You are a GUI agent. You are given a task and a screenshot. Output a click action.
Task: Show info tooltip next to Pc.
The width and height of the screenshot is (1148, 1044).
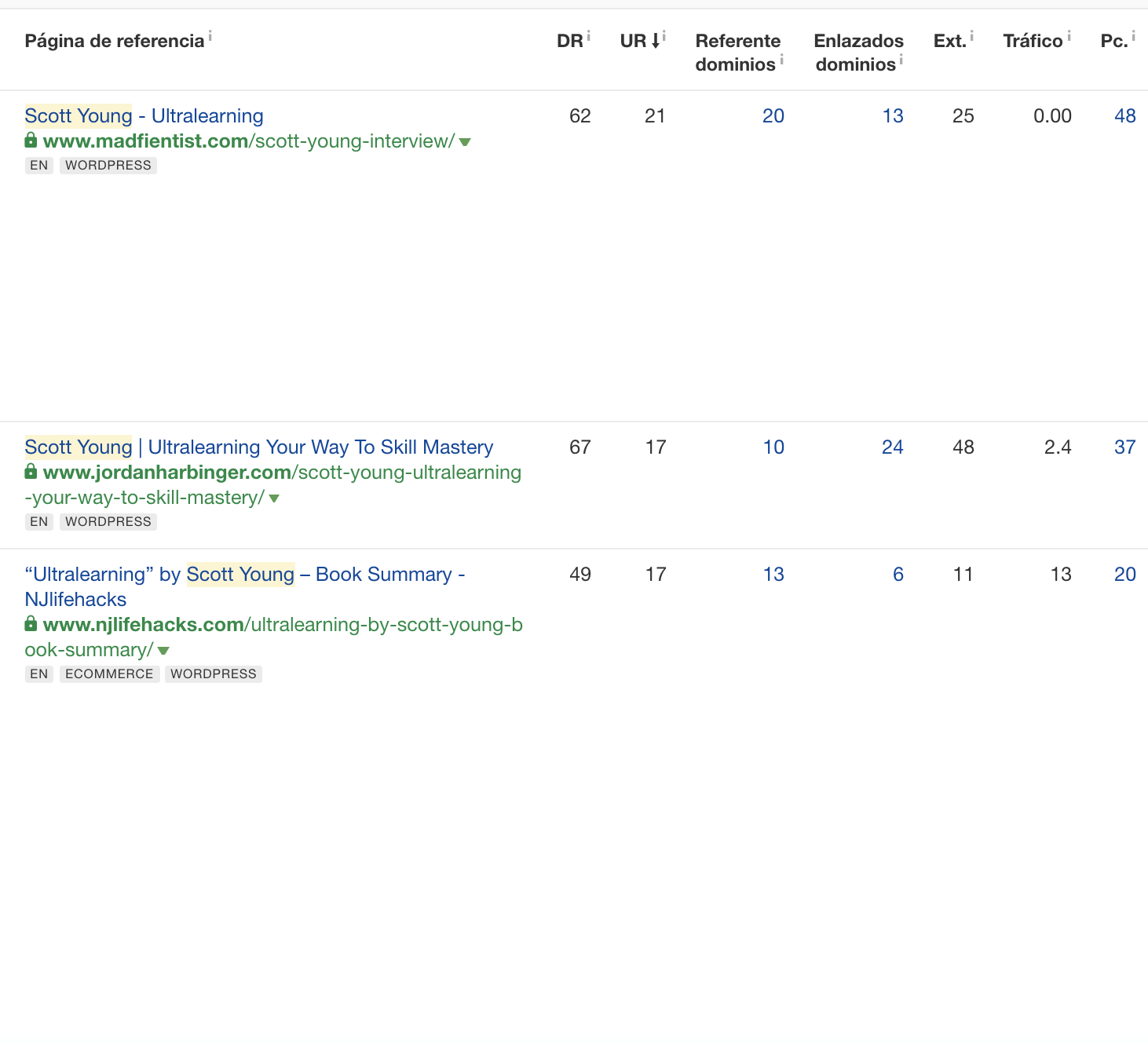point(1134,35)
